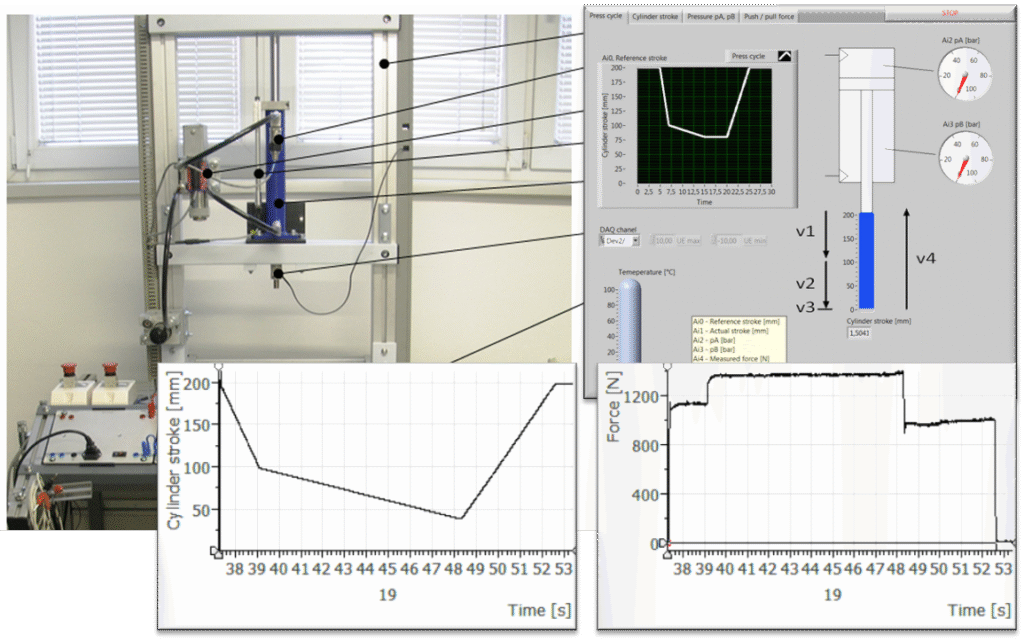The width and height of the screenshot is (1024, 641).
Task: Open the DAQ channel Dev2 dropdown
Action: point(634,241)
